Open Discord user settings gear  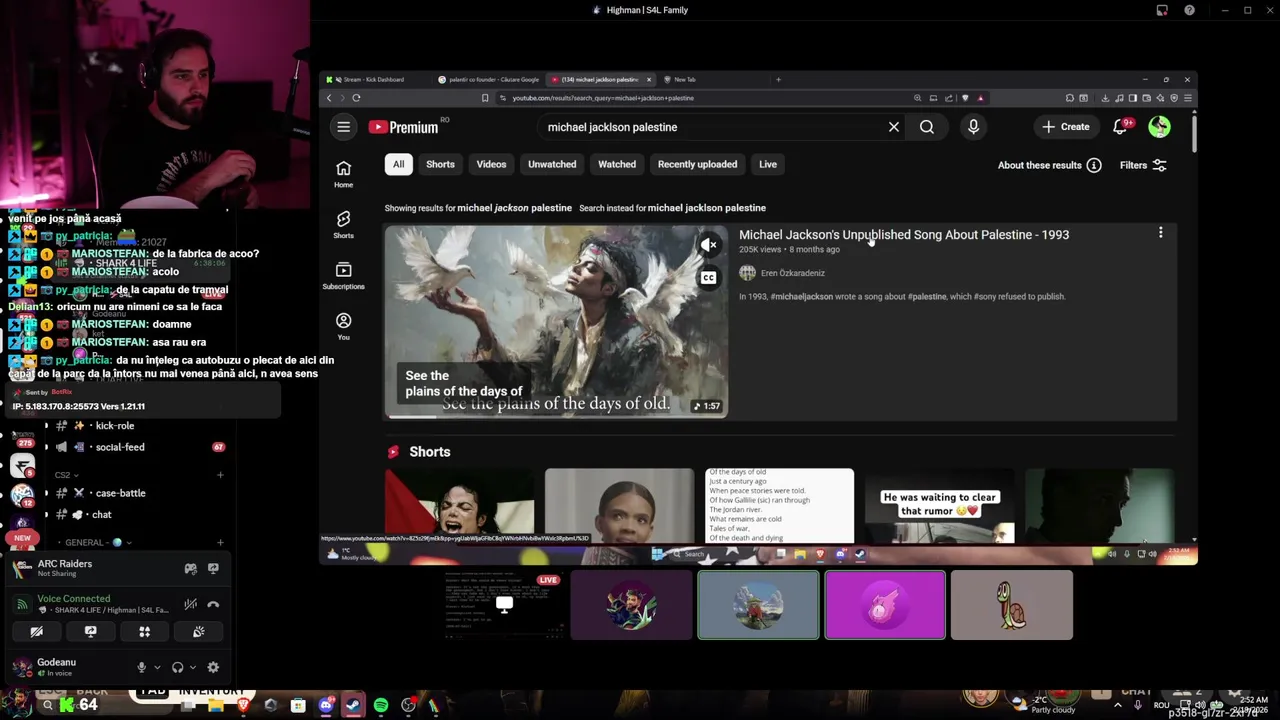tap(213, 667)
